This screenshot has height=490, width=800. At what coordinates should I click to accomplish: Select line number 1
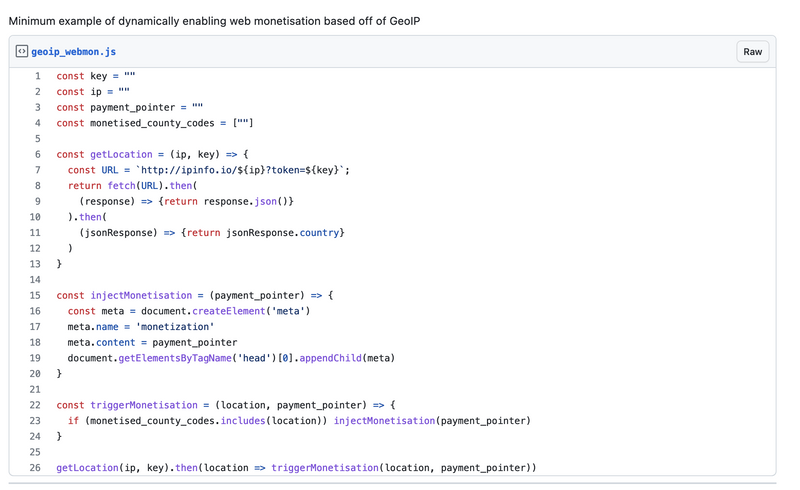coord(38,76)
